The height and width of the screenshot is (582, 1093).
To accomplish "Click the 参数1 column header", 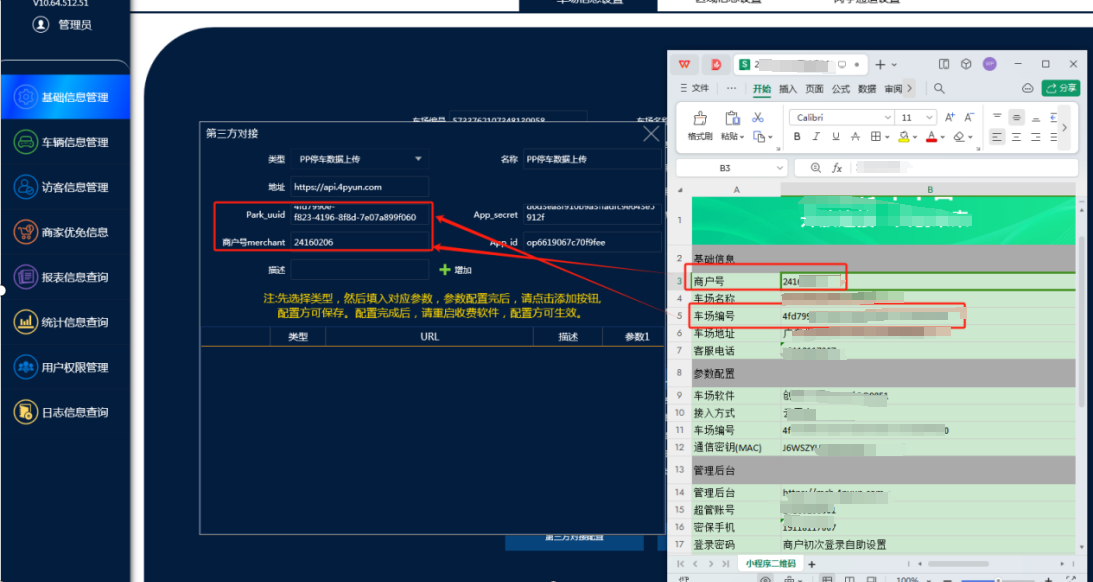I will click(636, 337).
